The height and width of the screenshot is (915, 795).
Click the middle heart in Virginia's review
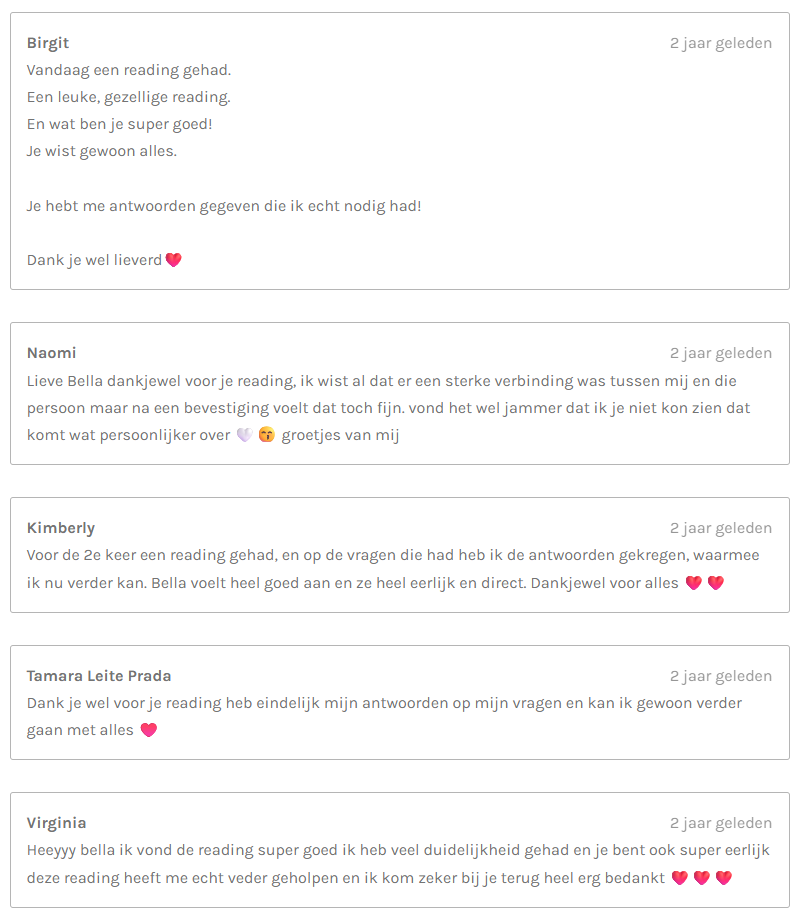click(x=702, y=878)
